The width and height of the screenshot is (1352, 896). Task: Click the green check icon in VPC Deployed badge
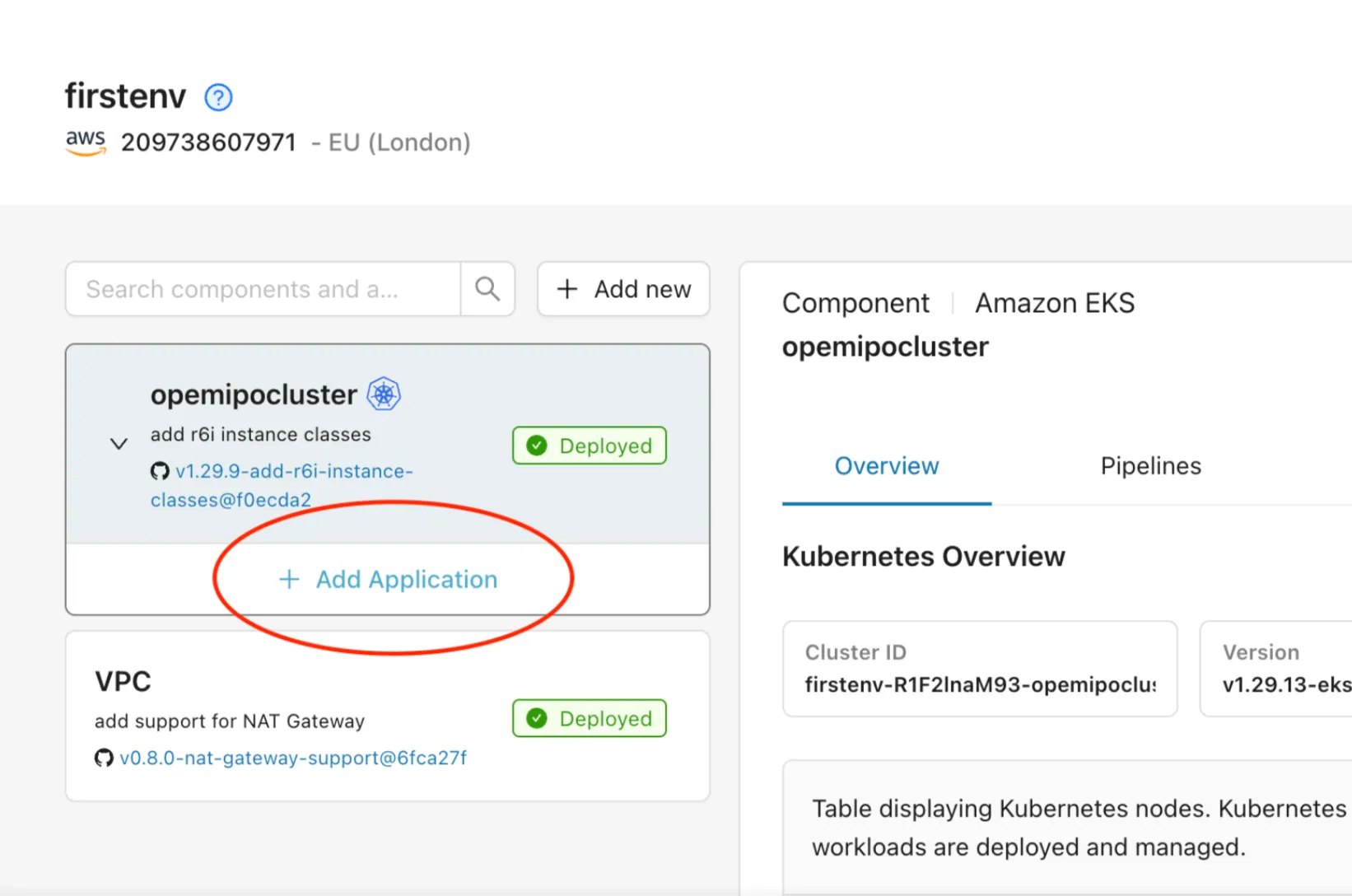point(537,719)
